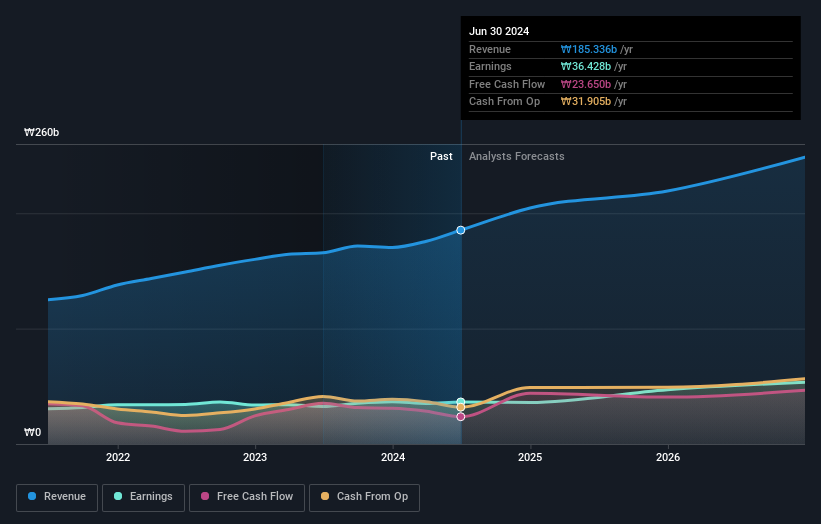Click the Analysts Forecasts label

pos(516,156)
